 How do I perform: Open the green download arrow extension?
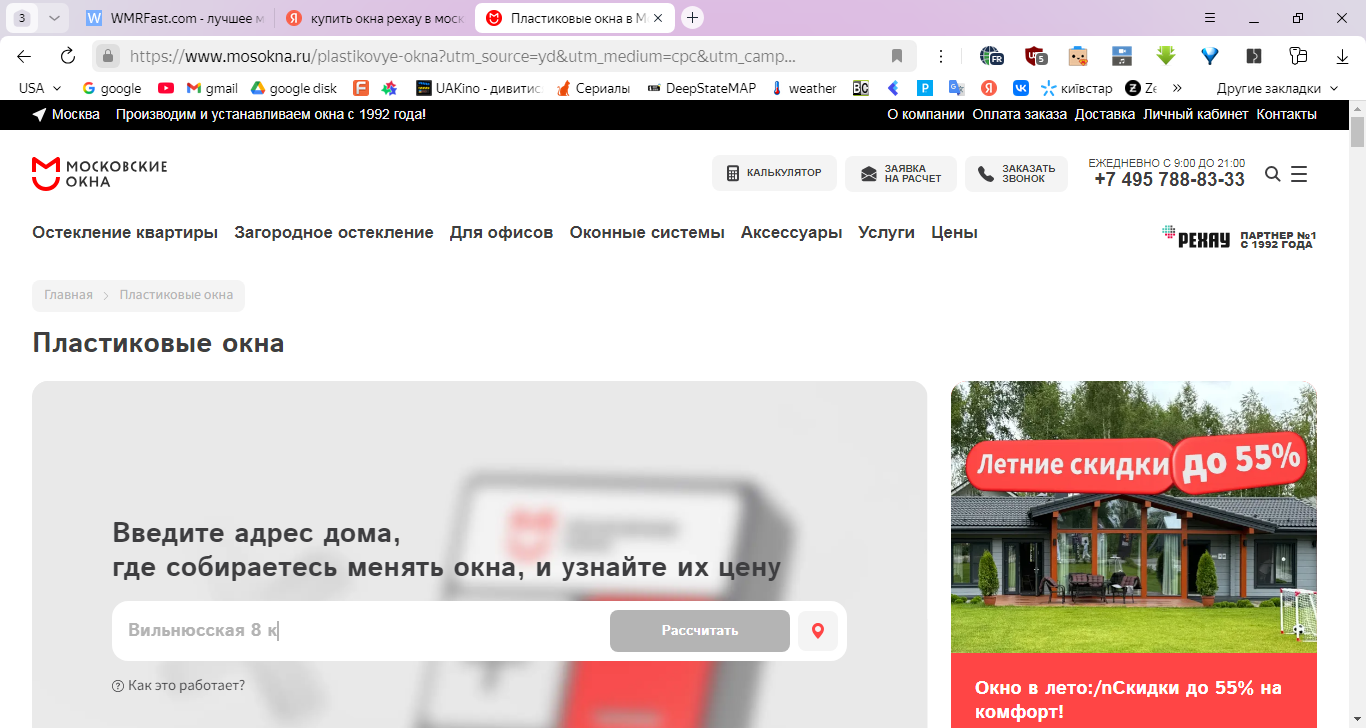point(1165,56)
